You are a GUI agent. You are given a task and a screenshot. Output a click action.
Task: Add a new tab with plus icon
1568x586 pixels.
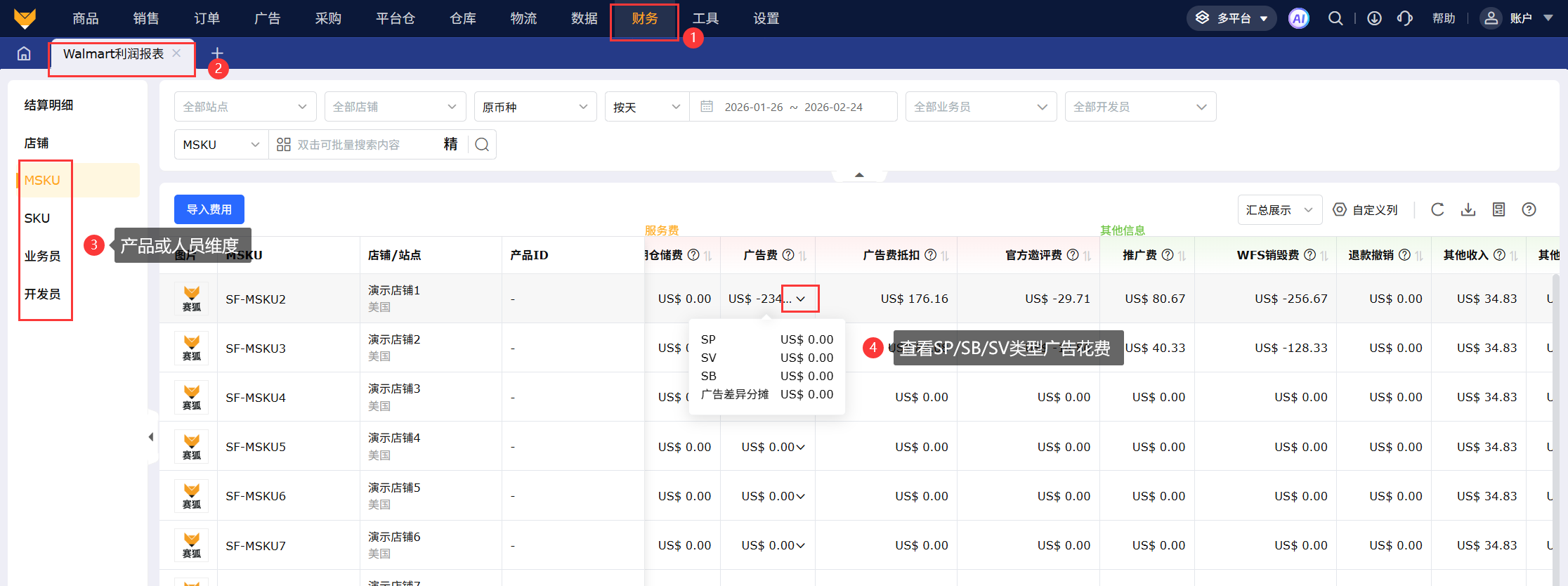(217, 53)
